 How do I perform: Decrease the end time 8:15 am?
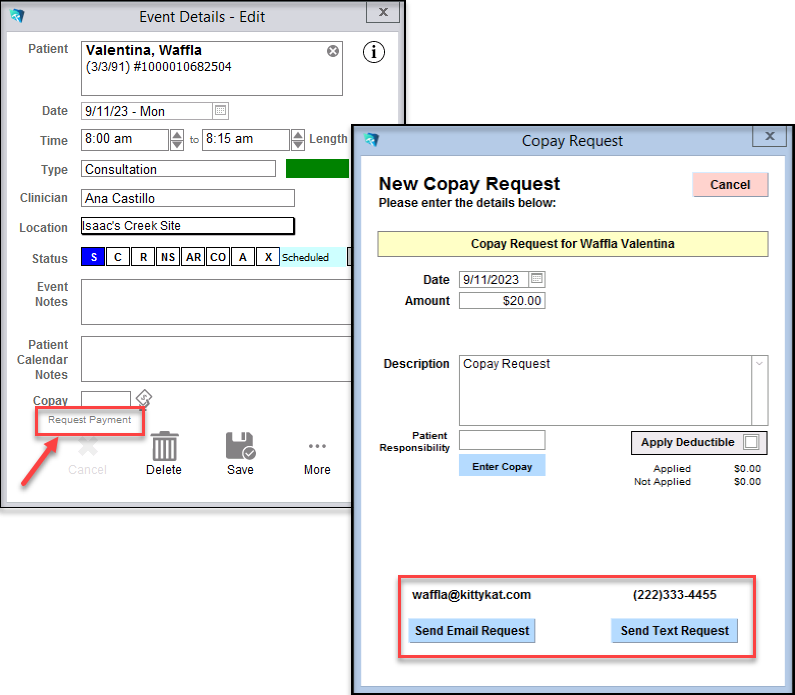[x=298, y=145]
